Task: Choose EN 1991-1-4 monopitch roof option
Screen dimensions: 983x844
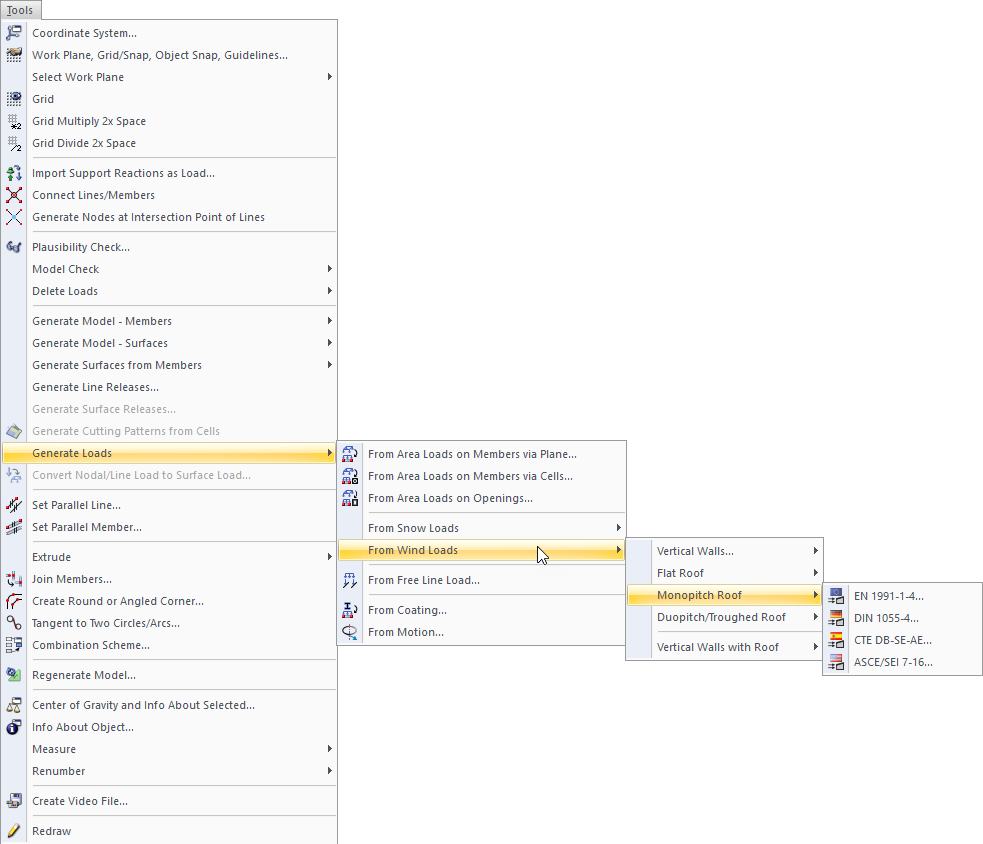Action: (x=889, y=596)
